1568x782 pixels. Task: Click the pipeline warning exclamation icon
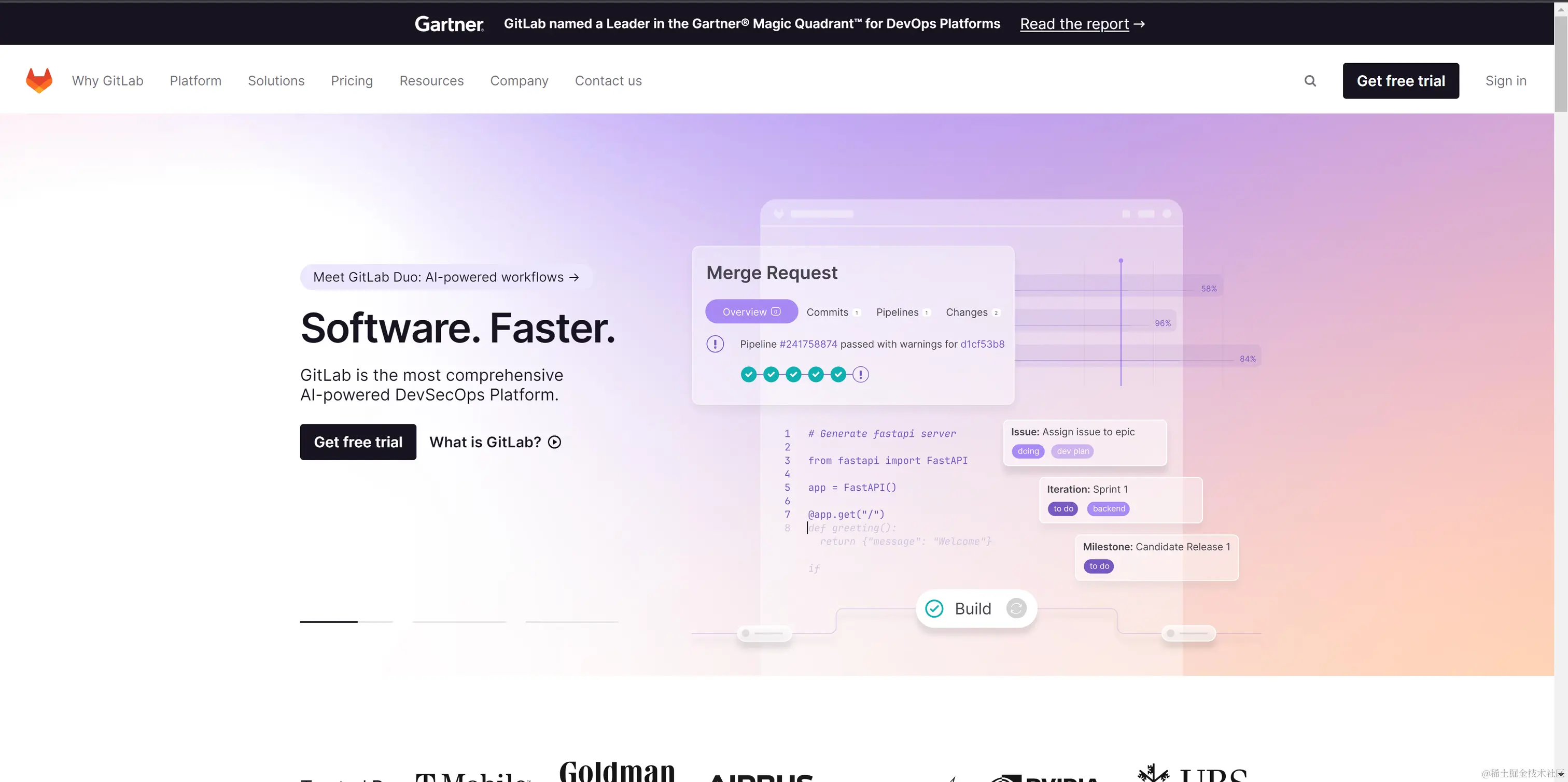pos(715,344)
